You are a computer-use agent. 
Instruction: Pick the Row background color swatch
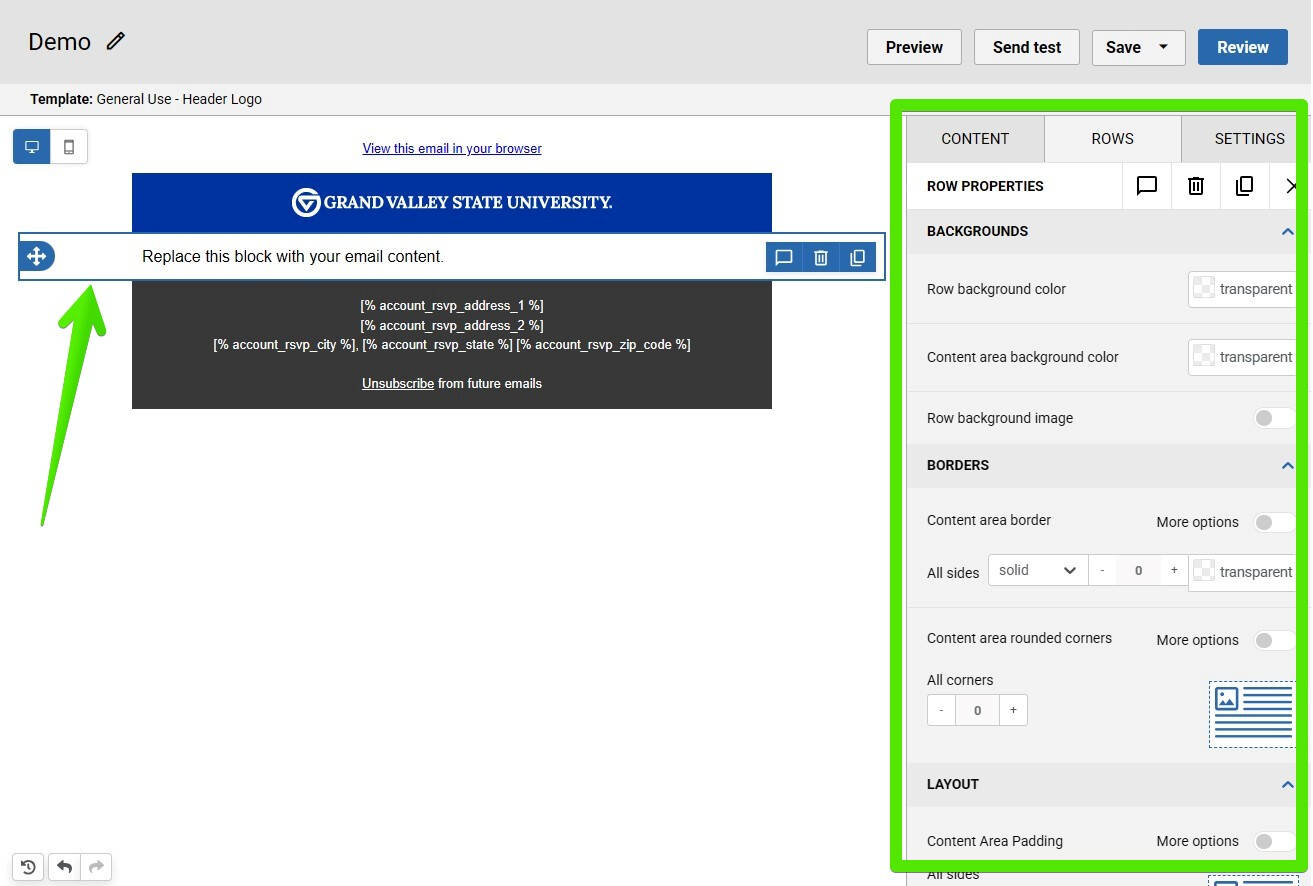1205,289
